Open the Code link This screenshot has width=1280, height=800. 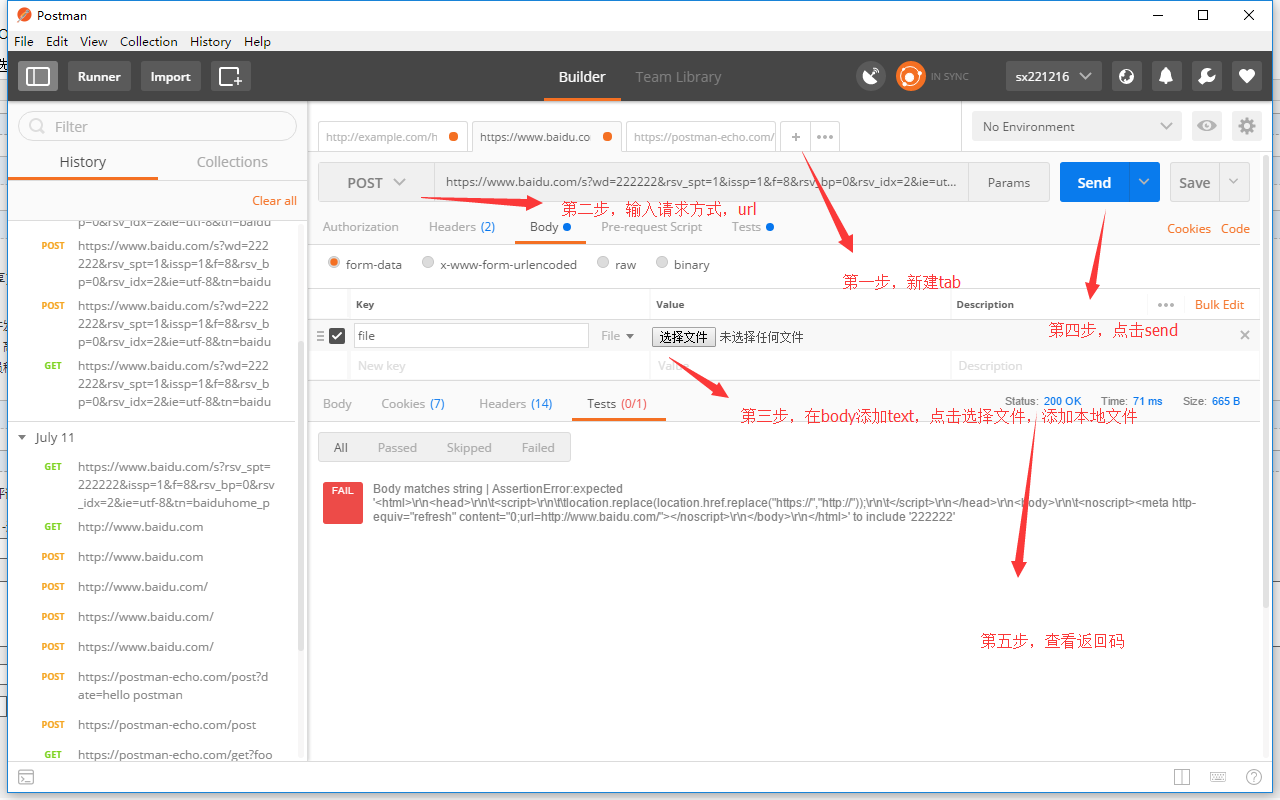coord(1235,228)
